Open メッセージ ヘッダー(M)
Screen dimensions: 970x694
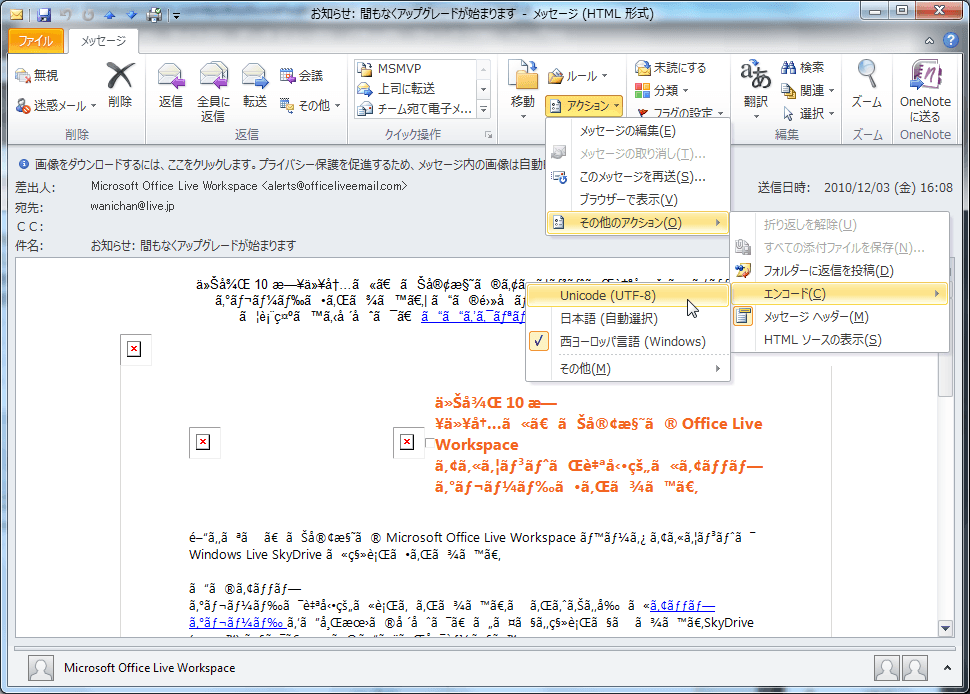coord(839,317)
